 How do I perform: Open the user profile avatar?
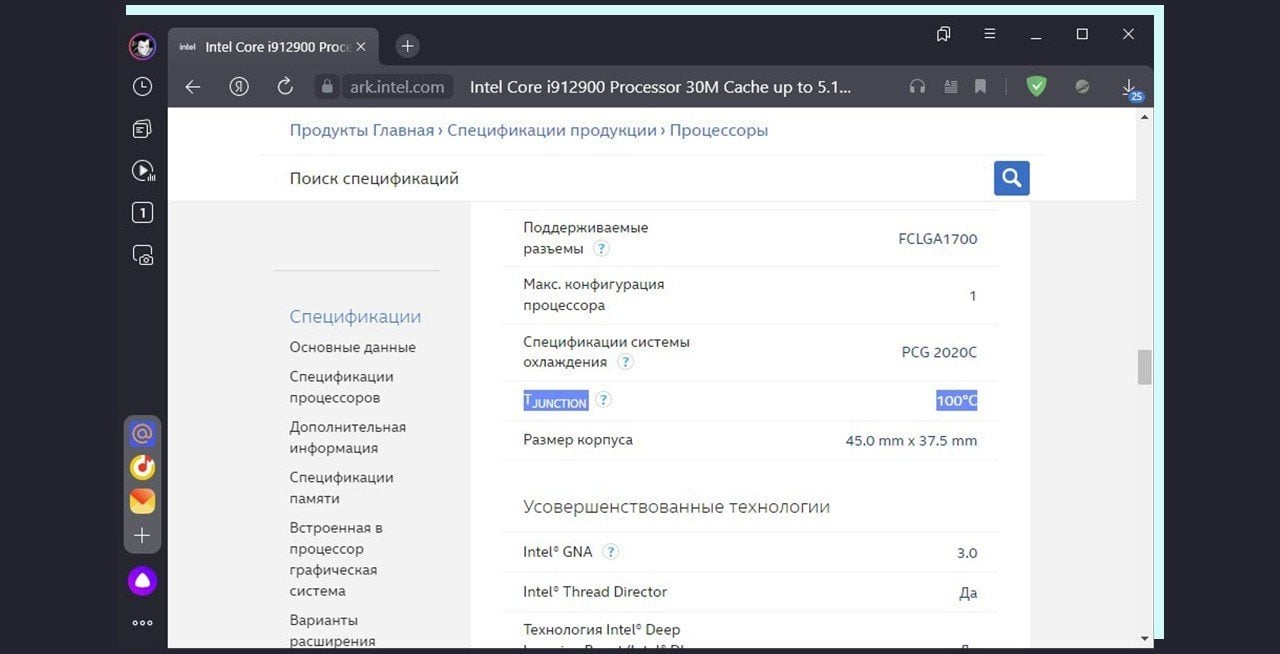click(142, 46)
